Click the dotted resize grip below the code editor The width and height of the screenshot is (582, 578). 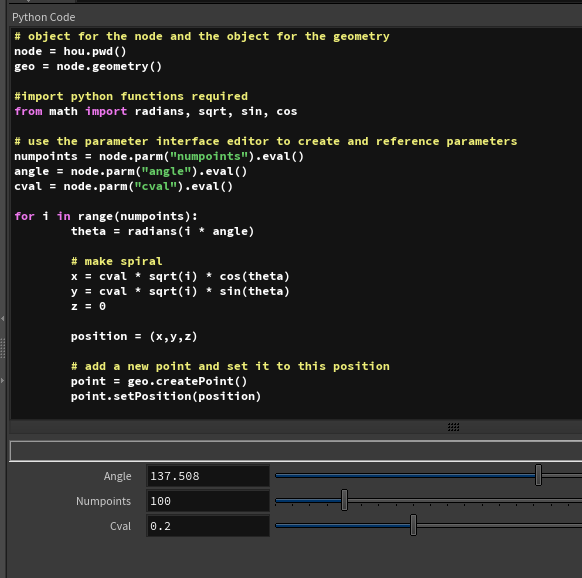453,427
